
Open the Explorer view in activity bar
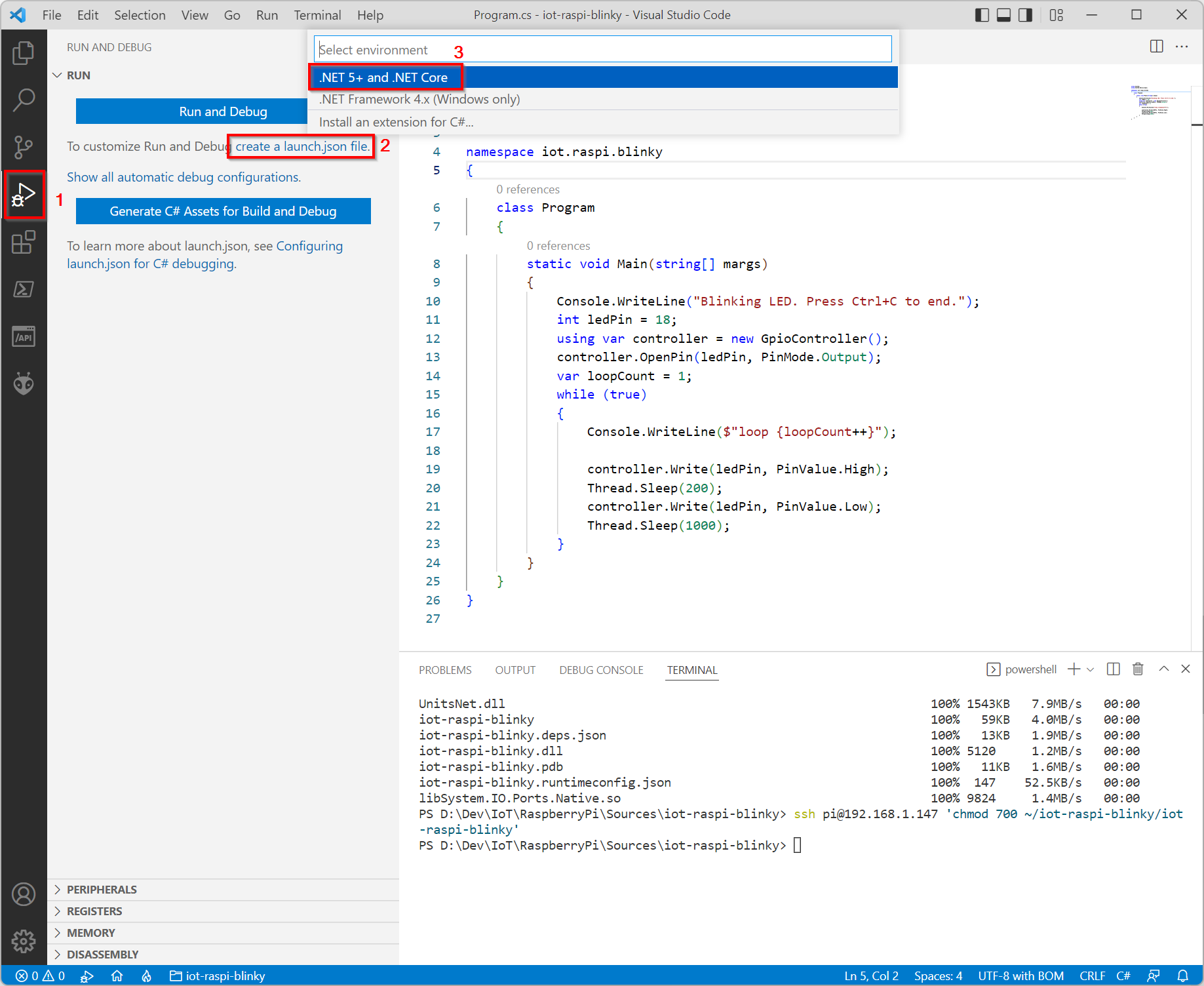pyautogui.click(x=24, y=53)
